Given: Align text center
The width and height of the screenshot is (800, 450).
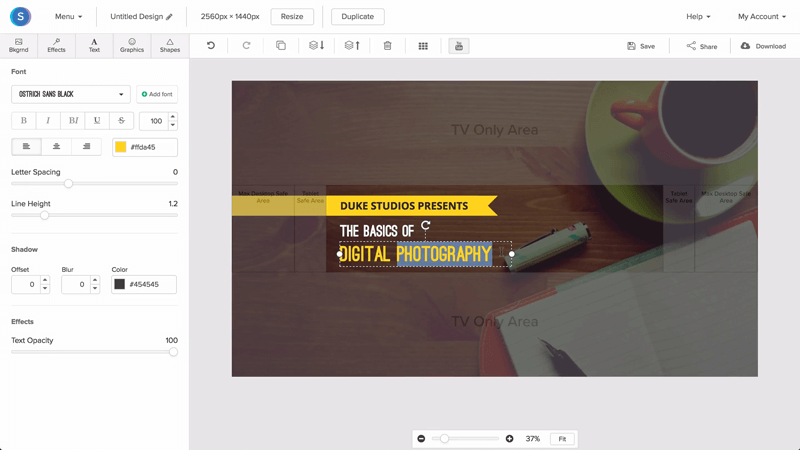Looking at the screenshot, I should (x=56, y=147).
